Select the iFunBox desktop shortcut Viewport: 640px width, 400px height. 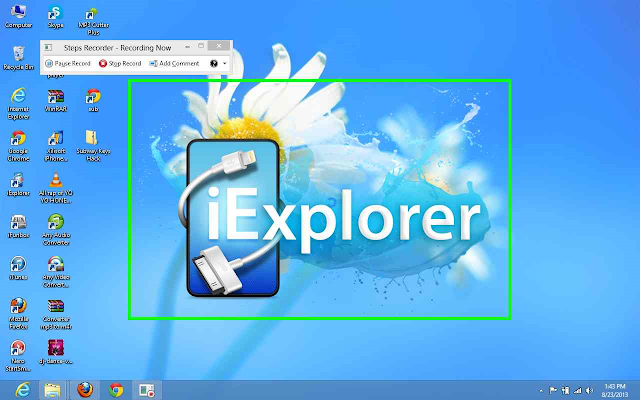[x=18, y=227]
